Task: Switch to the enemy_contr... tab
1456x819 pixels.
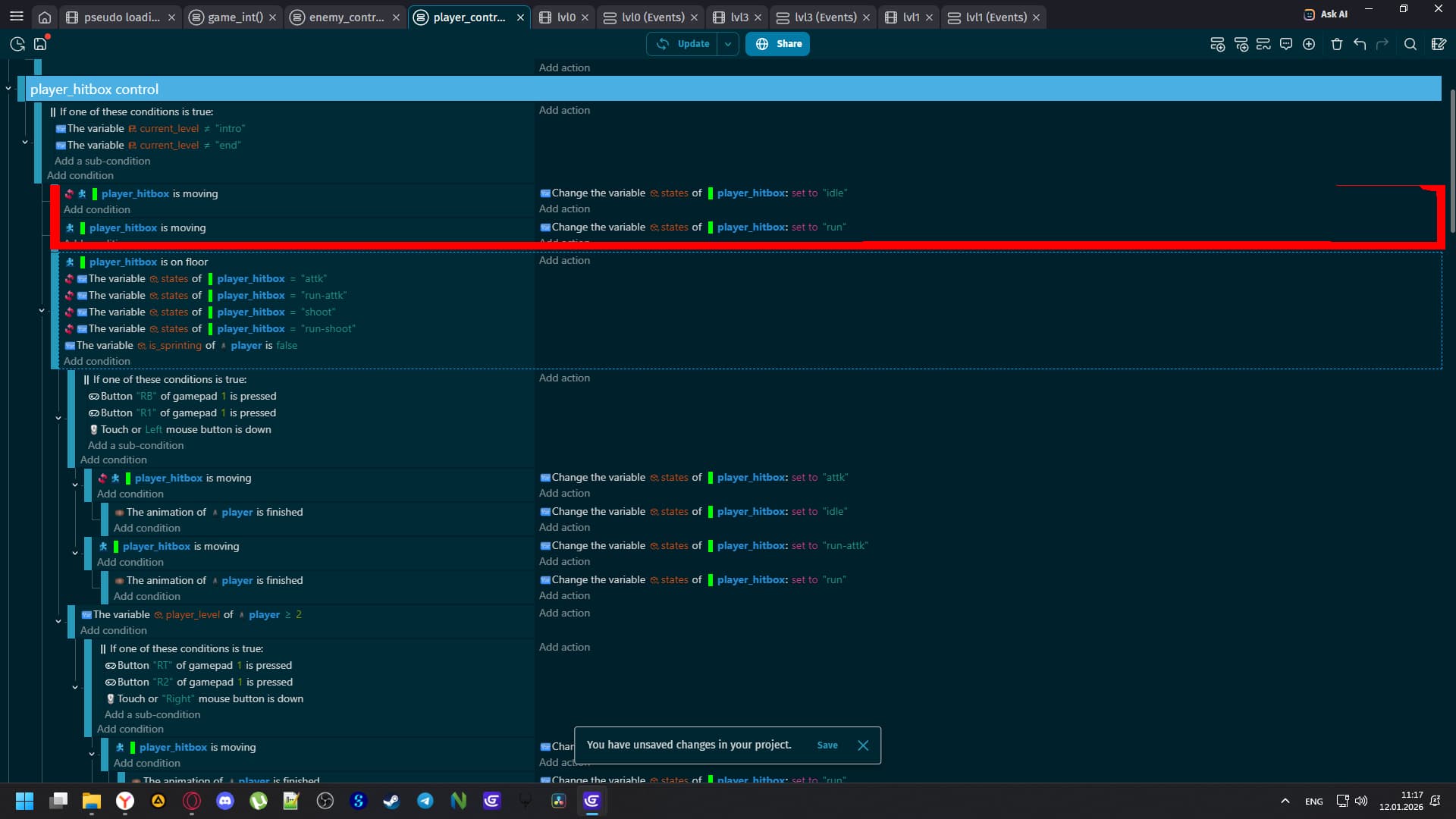Action: pyautogui.click(x=346, y=17)
